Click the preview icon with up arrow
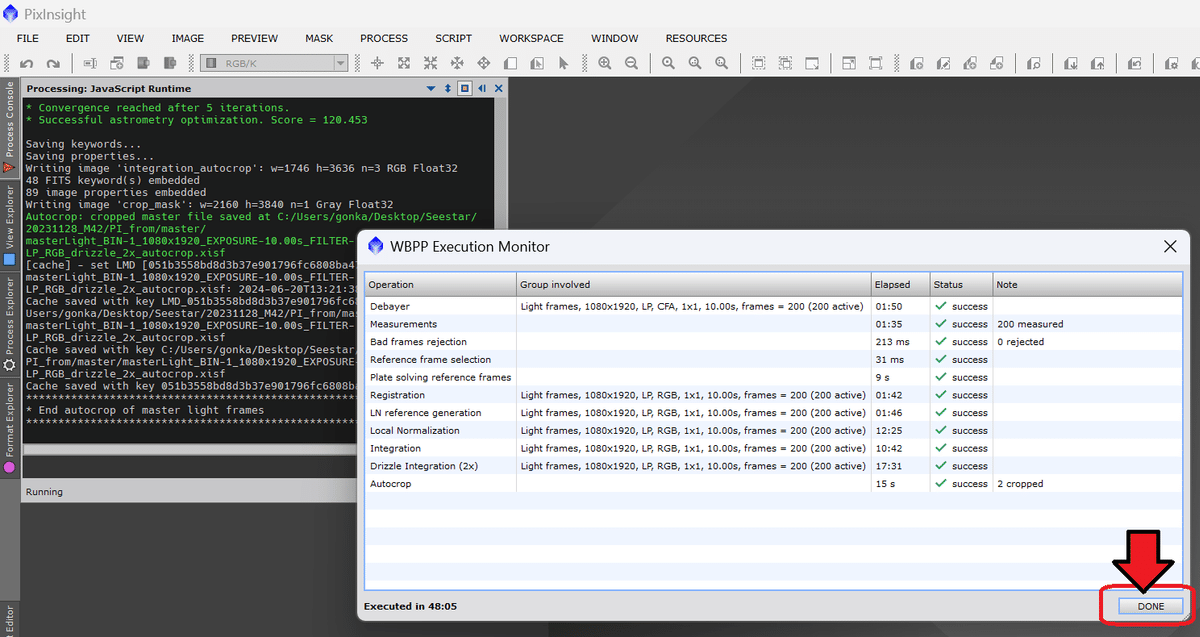1200x637 pixels. point(1097,63)
